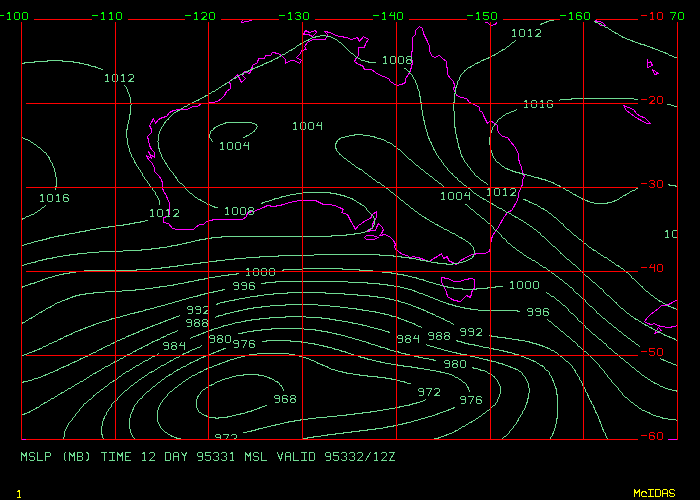Image resolution: width=700 pixels, height=500 pixels.
Task: Select the McIDAS label in bottom corner
Action: (x=655, y=493)
